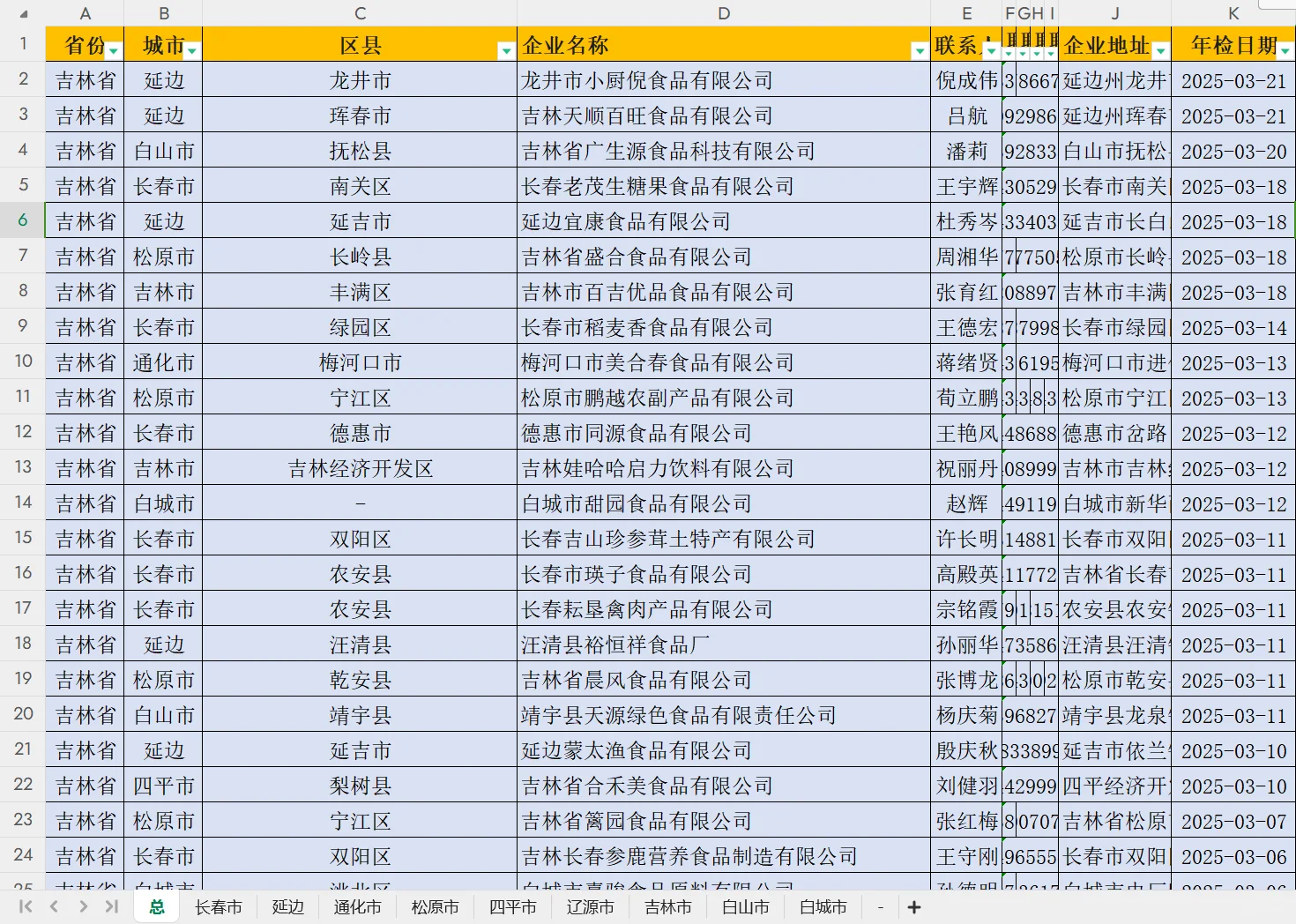Switch to the 辽源市 sheet tab
1296x924 pixels.
coord(590,906)
